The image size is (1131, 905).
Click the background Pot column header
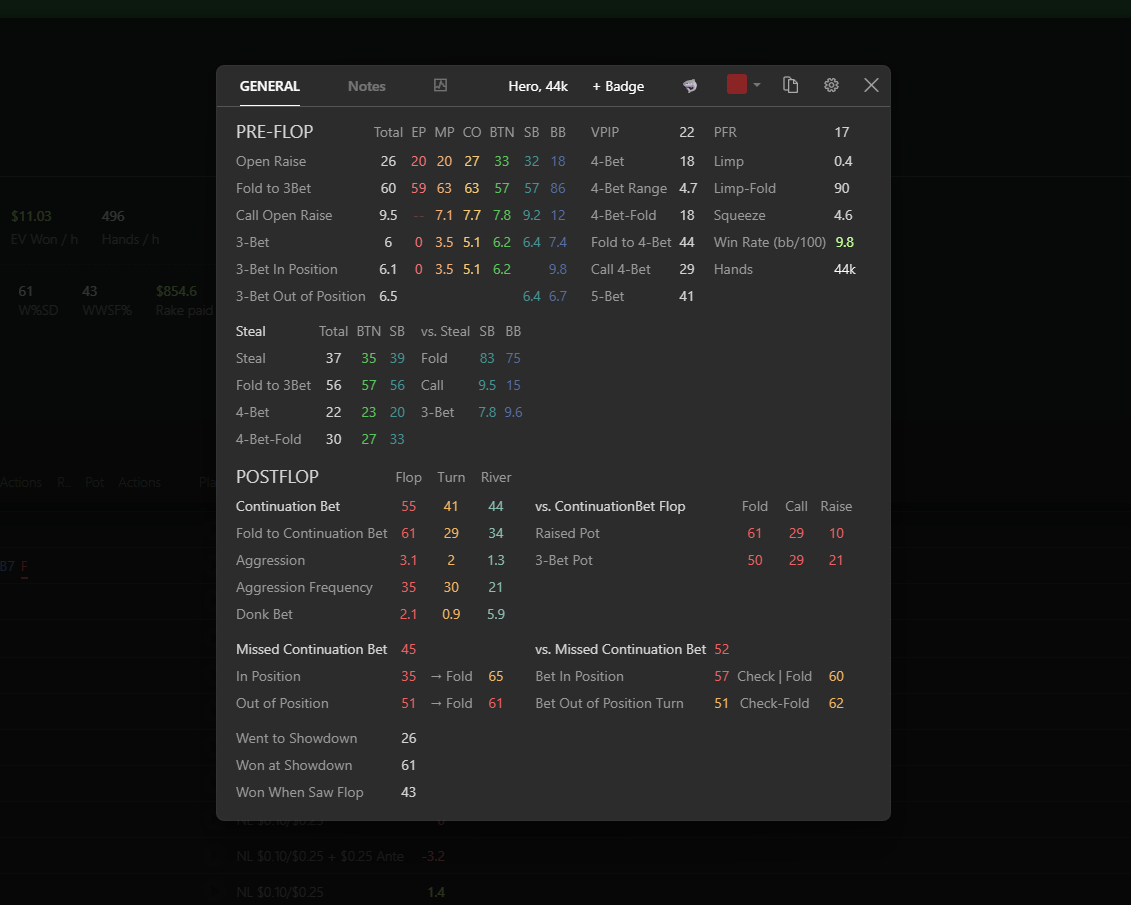[x=94, y=482]
